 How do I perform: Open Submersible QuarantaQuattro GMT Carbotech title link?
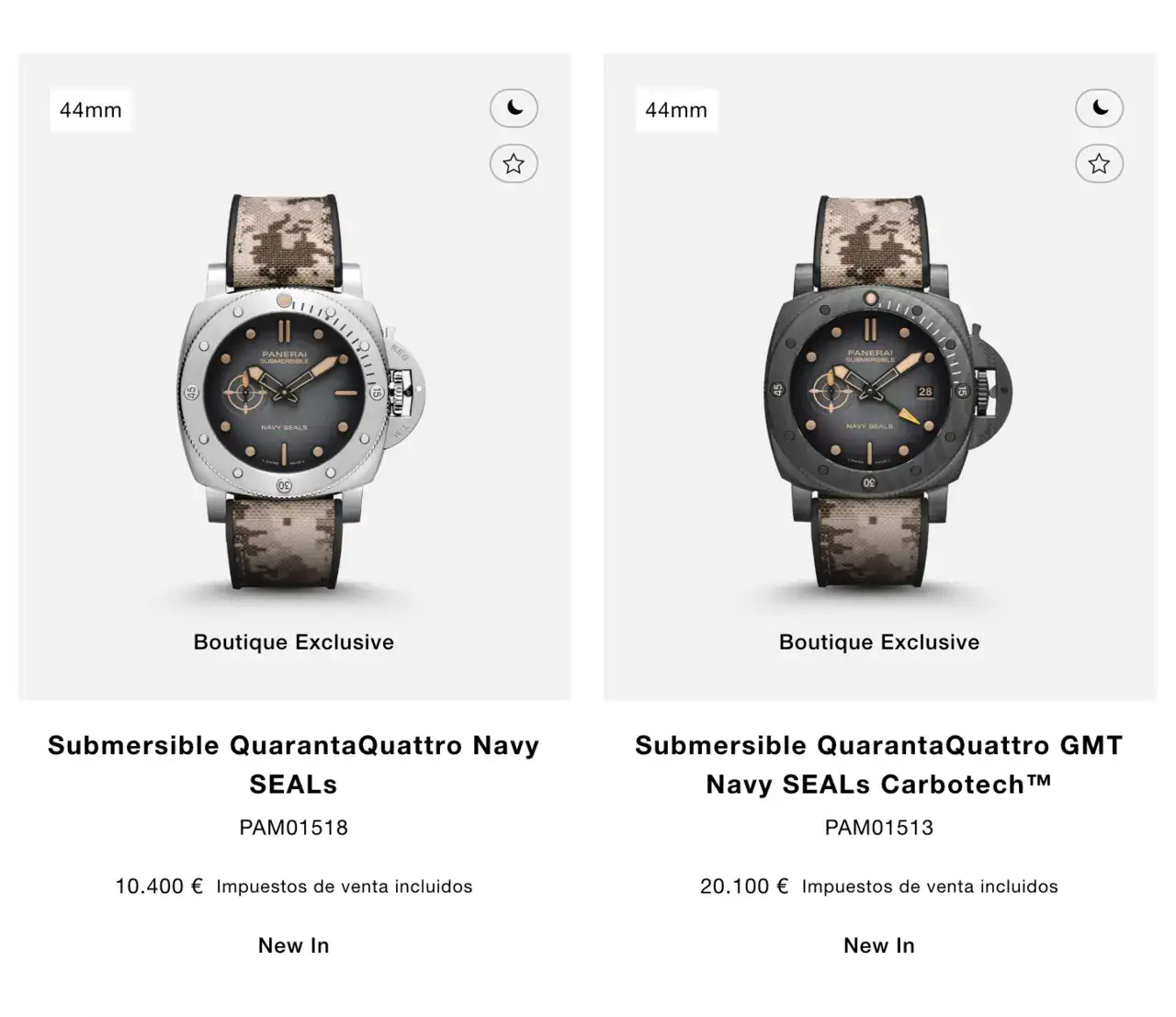point(879,764)
